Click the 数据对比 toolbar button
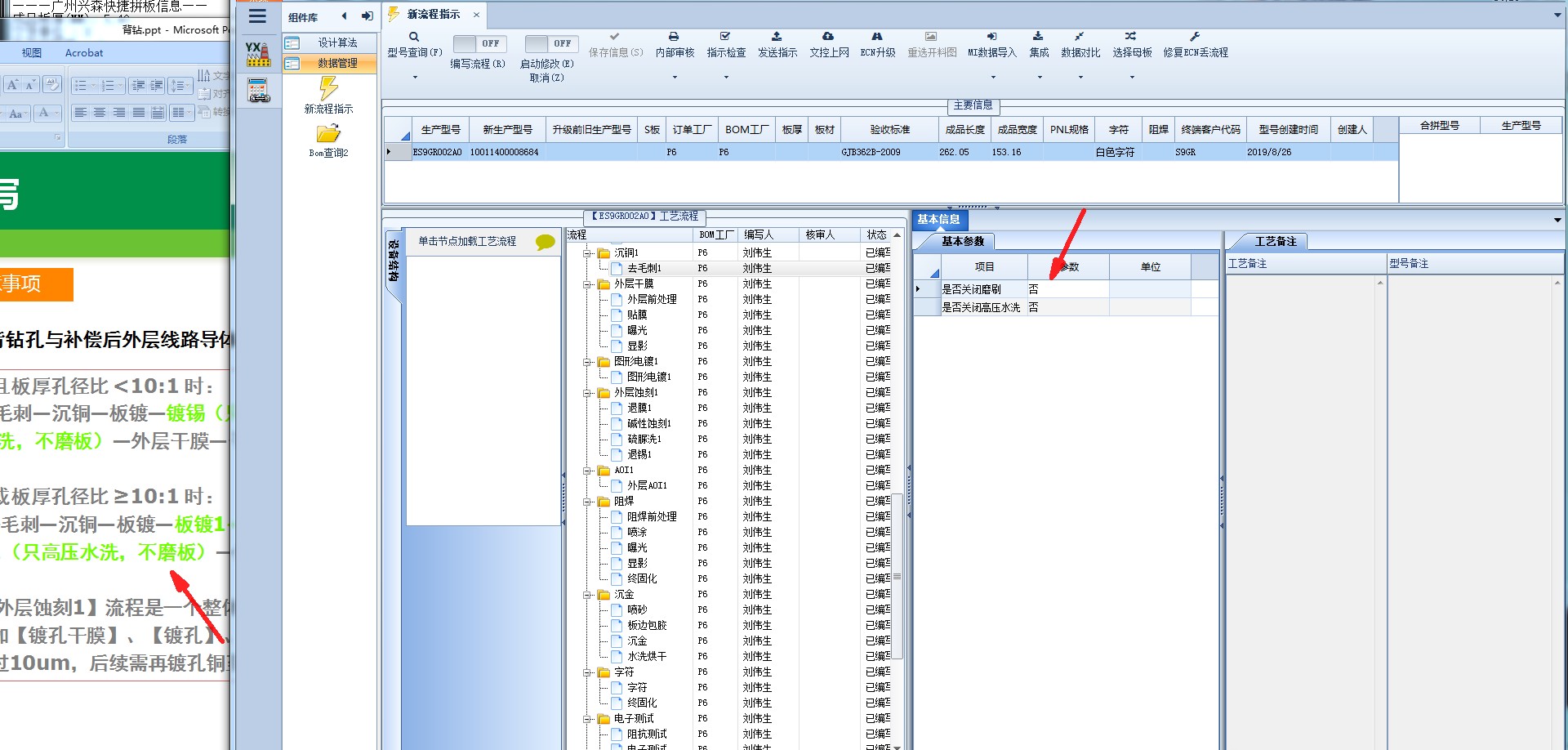Screen dimensions: 1568x750 tap(1080, 45)
